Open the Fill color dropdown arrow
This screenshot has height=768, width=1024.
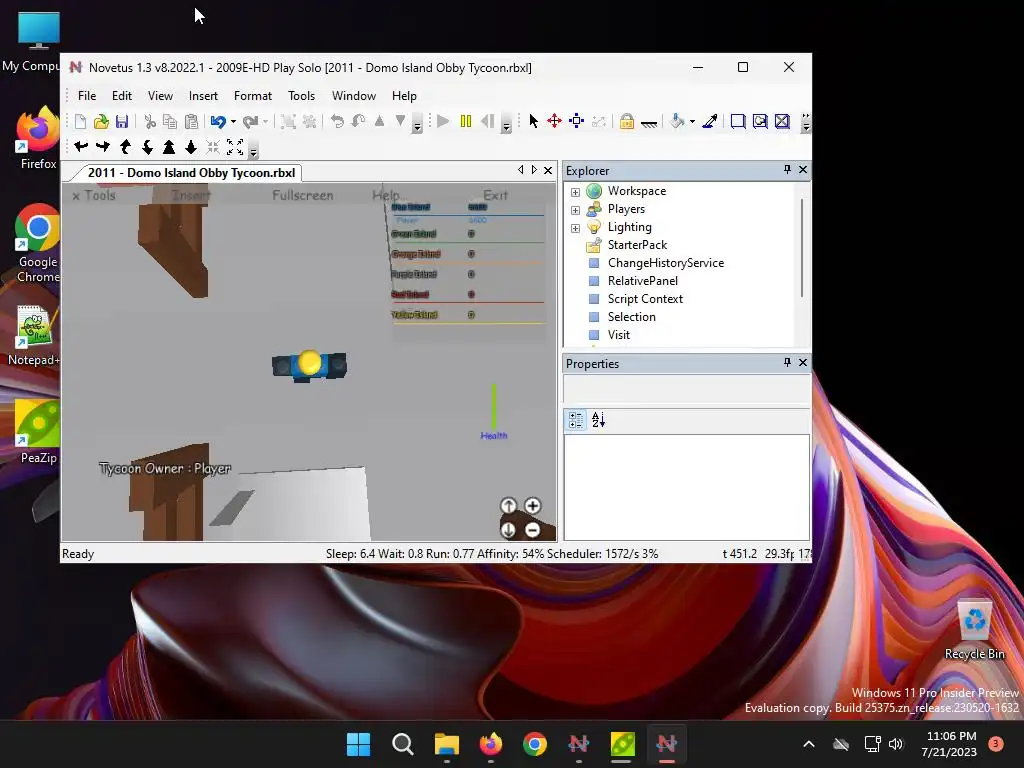point(692,121)
